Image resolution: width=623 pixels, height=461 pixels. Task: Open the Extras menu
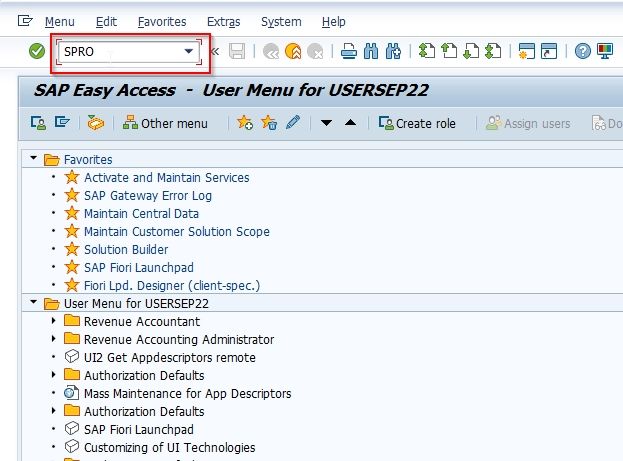(224, 22)
